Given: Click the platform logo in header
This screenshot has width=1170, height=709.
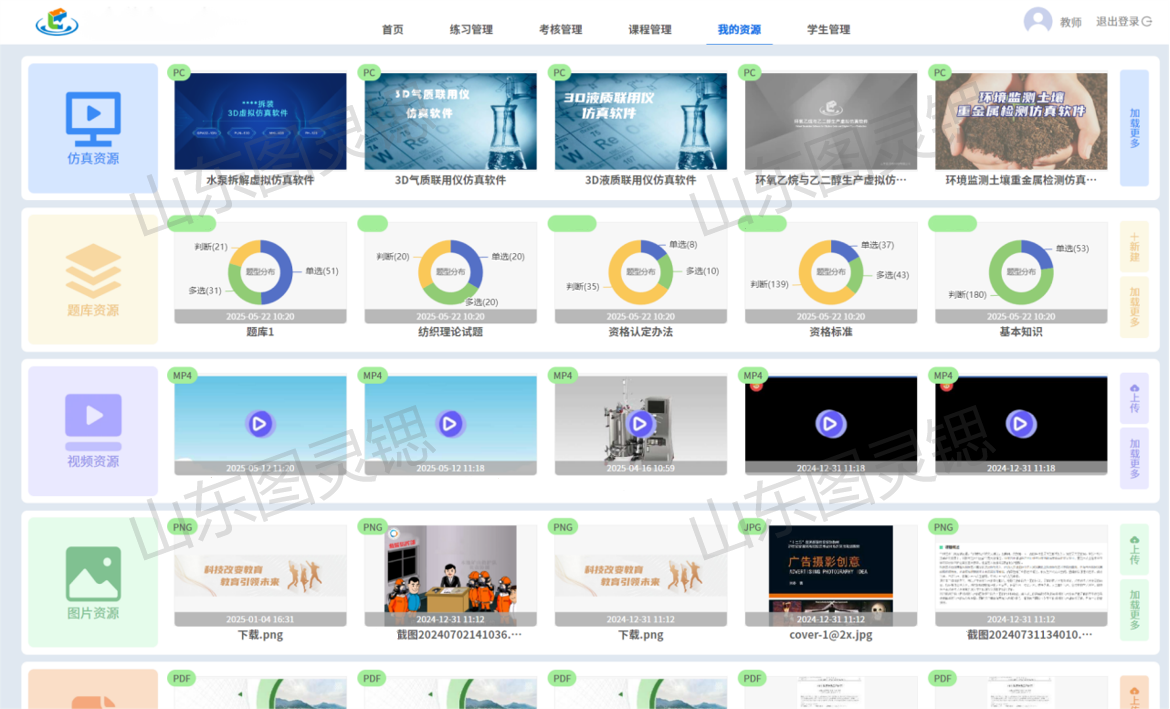Looking at the screenshot, I should [57, 21].
